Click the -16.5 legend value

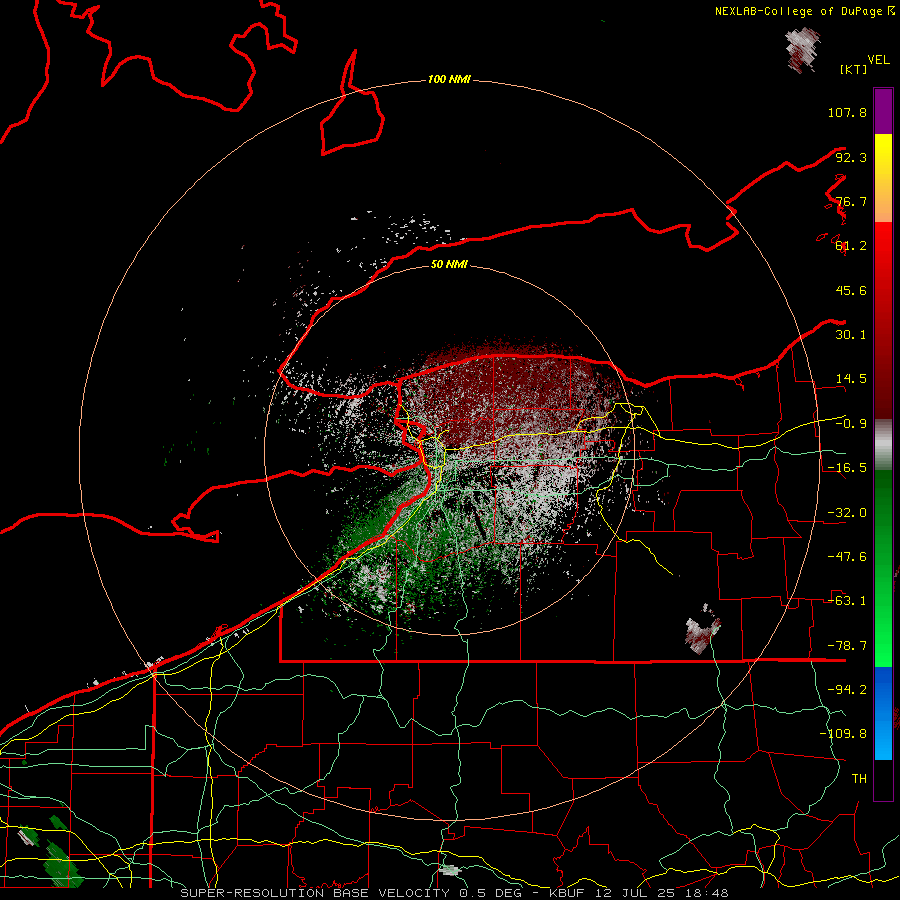pyautogui.click(x=847, y=468)
